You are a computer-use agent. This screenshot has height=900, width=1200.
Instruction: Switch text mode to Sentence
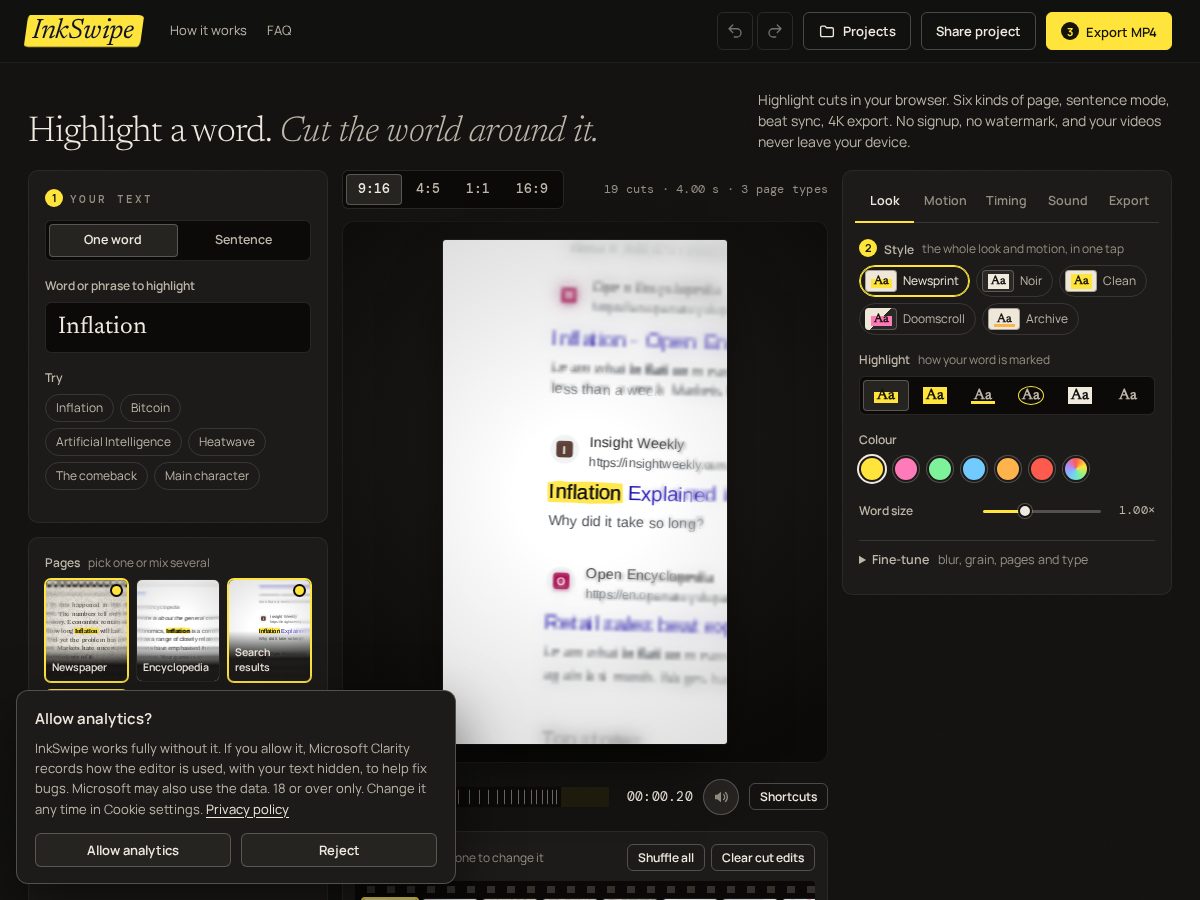(x=243, y=240)
